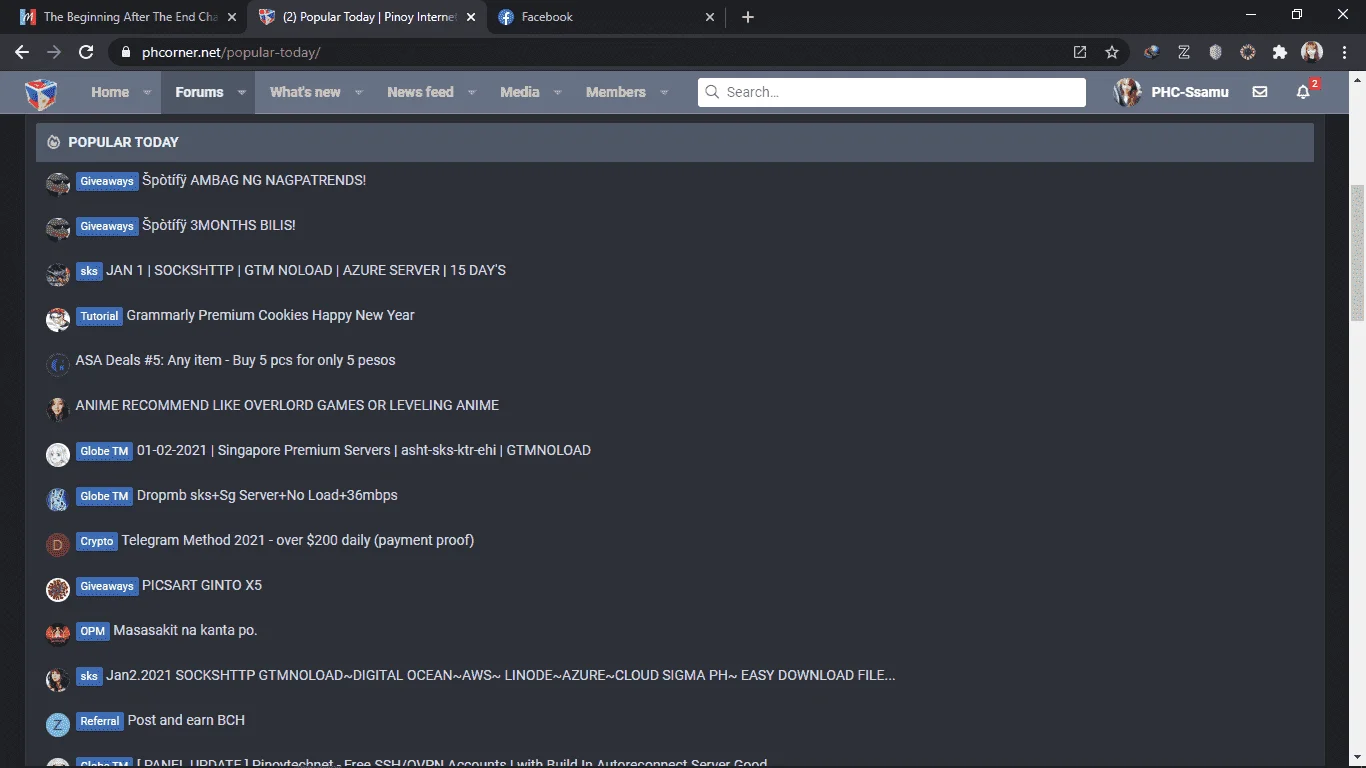Open Telegram Method 2021 thread
1366x768 pixels.
pos(298,540)
